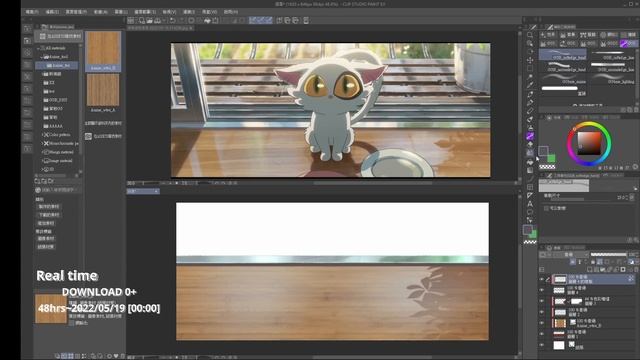The height and width of the screenshot is (360, 640).
Task: Select the Text tool marked A
Action: 530,204
